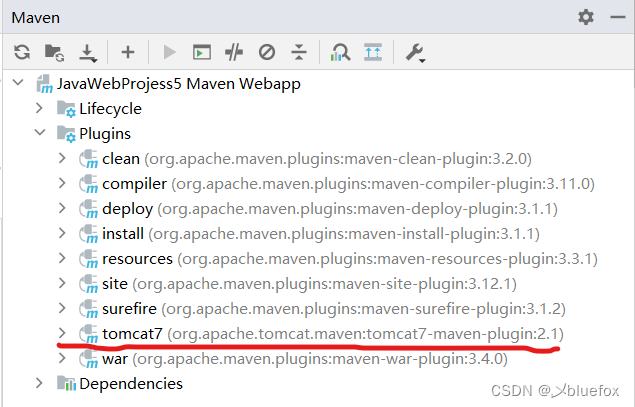Viewport: 635px width, 407px height.
Task: Select the Lifecycle tree item
Action: pos(110,109)
